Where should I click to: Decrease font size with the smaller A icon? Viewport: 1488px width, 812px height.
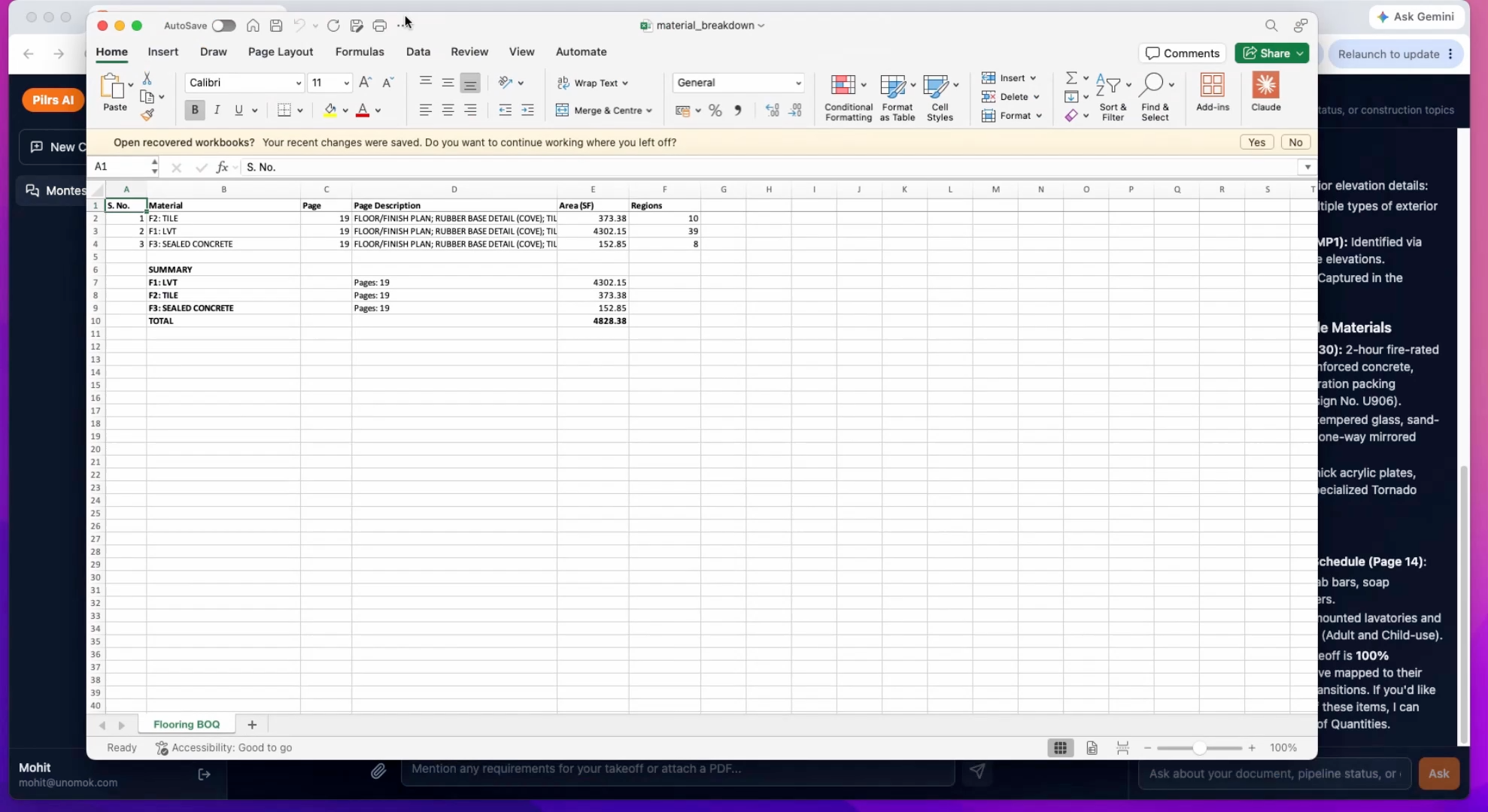click(388, 83)
